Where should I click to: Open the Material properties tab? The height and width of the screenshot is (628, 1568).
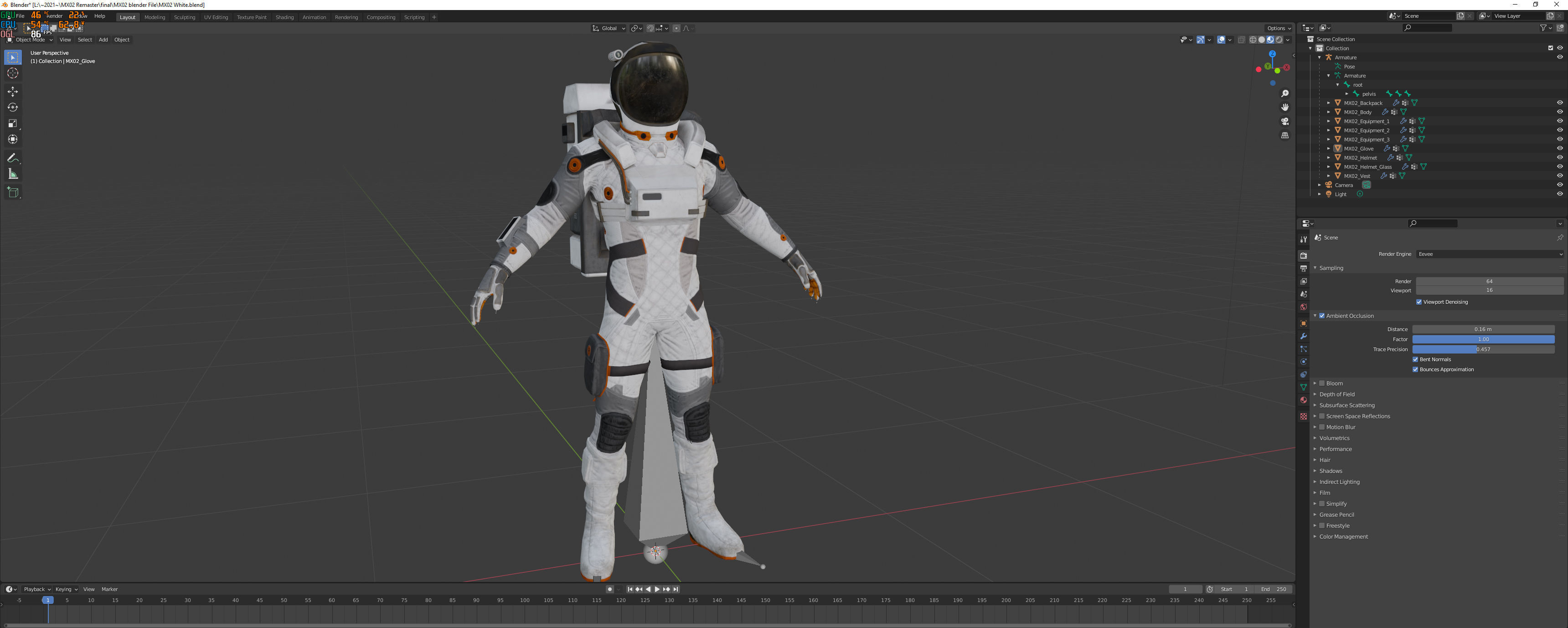point(1303,400)
